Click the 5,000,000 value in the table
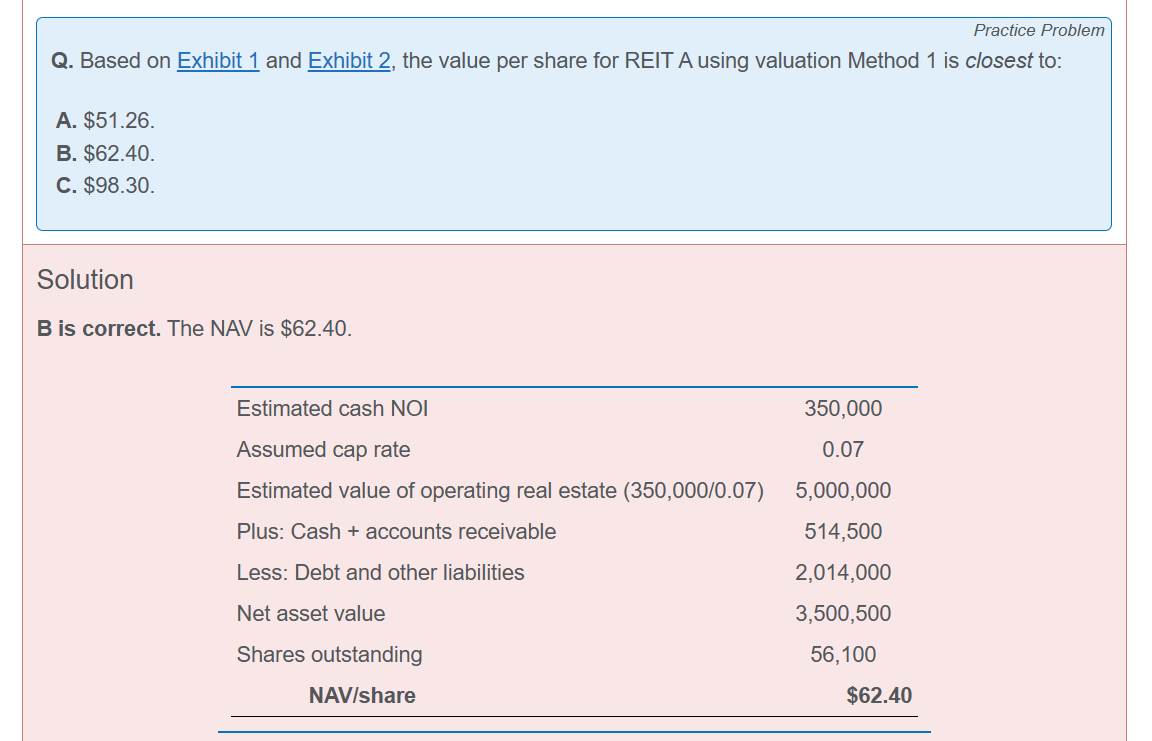 pyautogui.click(x=843, y=491)
